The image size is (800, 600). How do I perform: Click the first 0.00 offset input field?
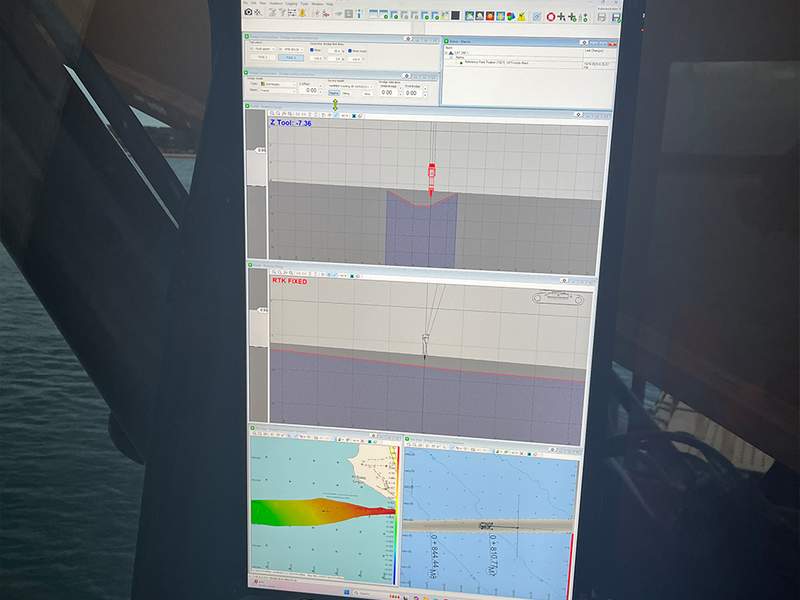[x=311, y=91]
